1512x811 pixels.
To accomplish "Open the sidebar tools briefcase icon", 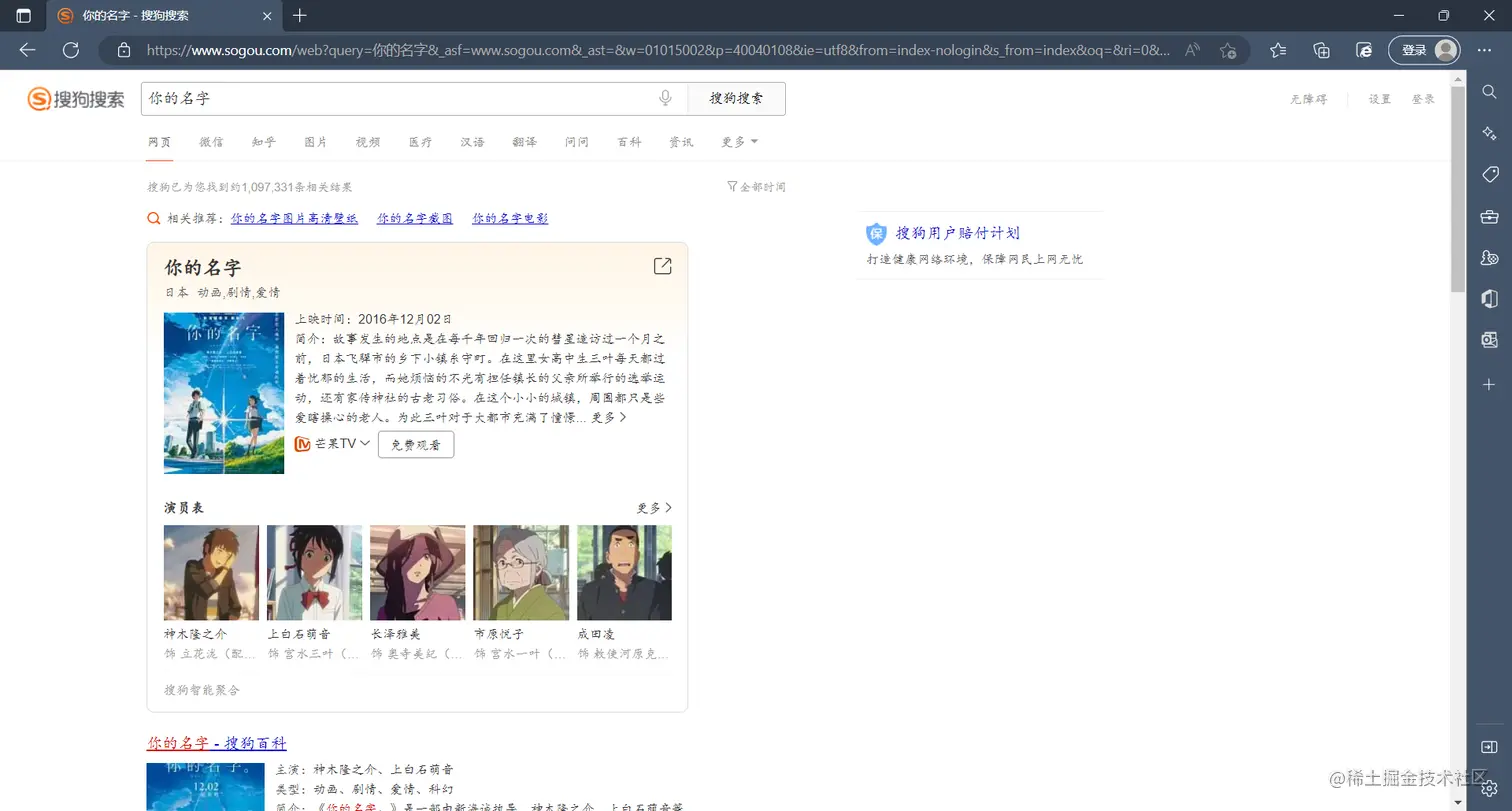I will (x=1489, y=216).
